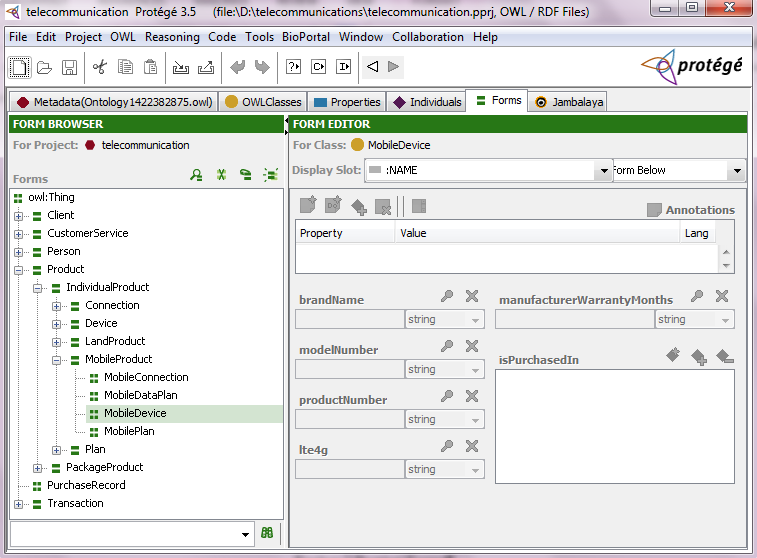Select the MobileDataPlan tree item
This screenshot has height=558, width=757.
click(141, 395)
